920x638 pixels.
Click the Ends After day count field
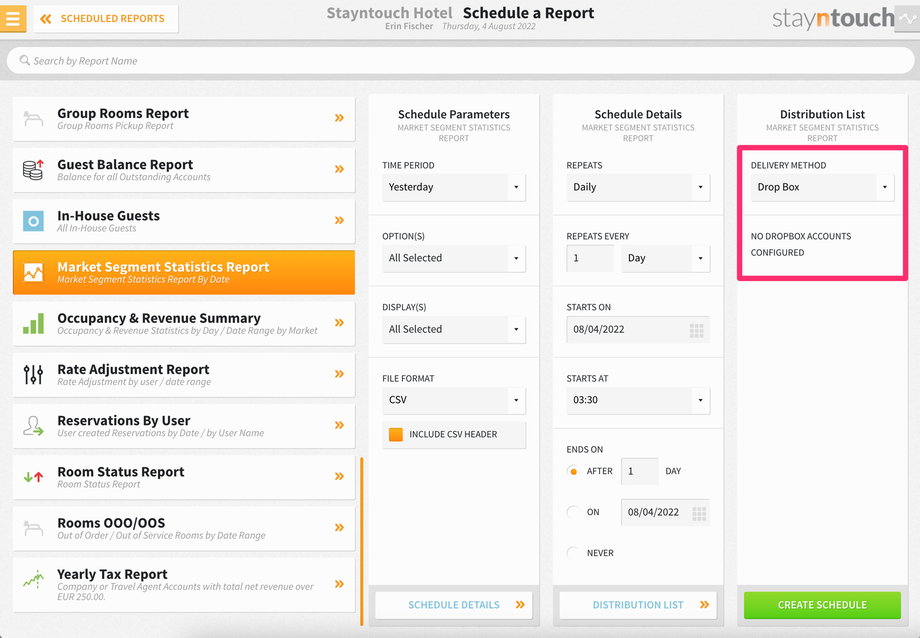pos(640,471)
